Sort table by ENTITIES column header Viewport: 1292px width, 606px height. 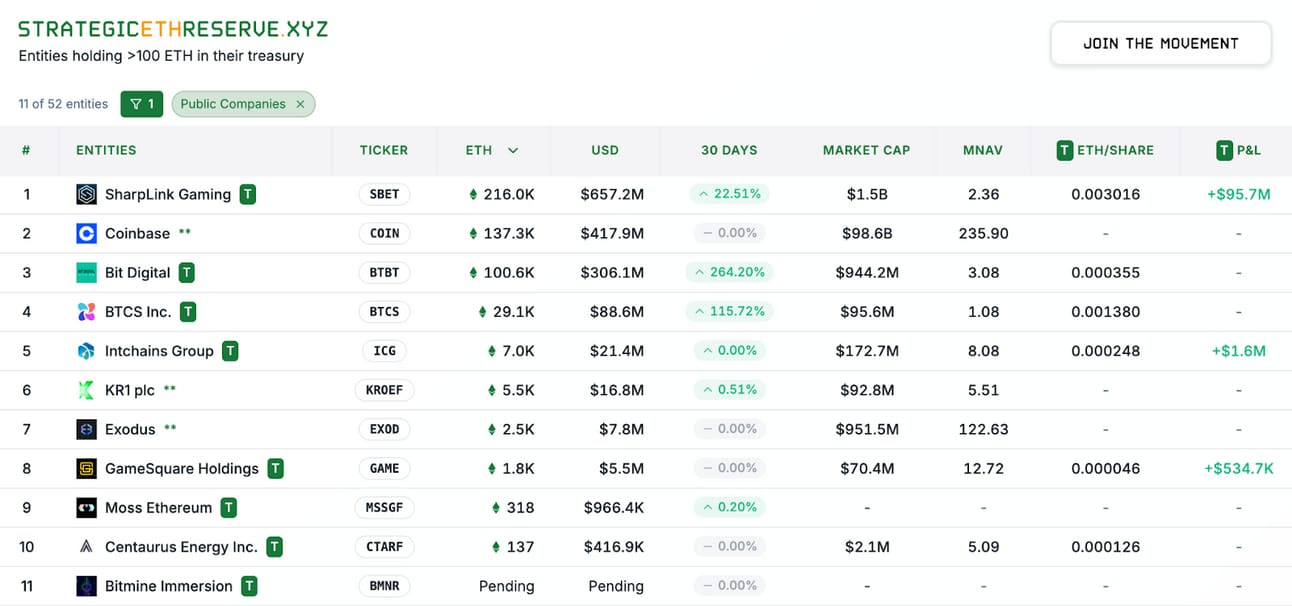pos(106,150)
